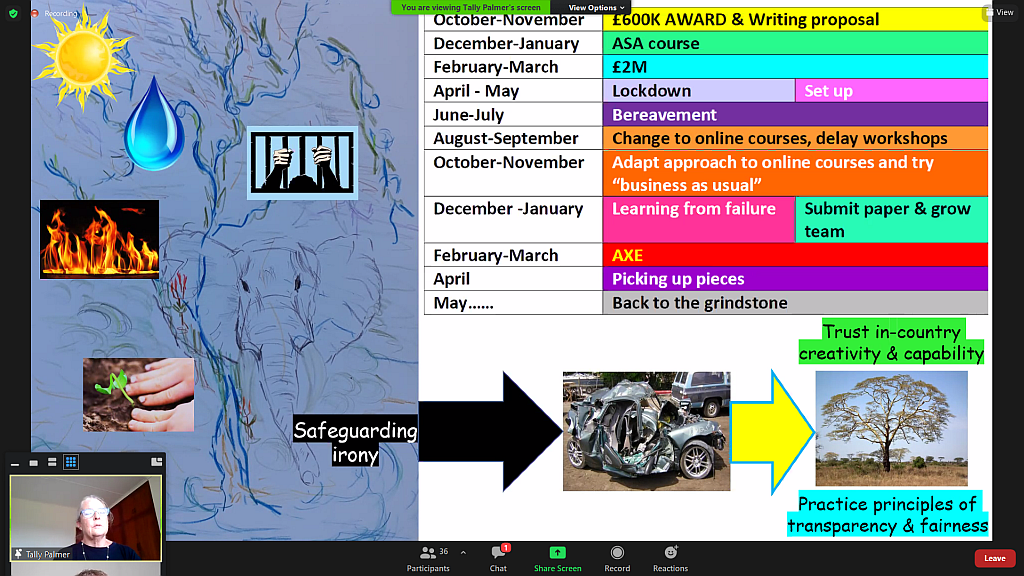
Task: Click the partially visible video thumbnail below Tally Palmer
Action: 86,569
